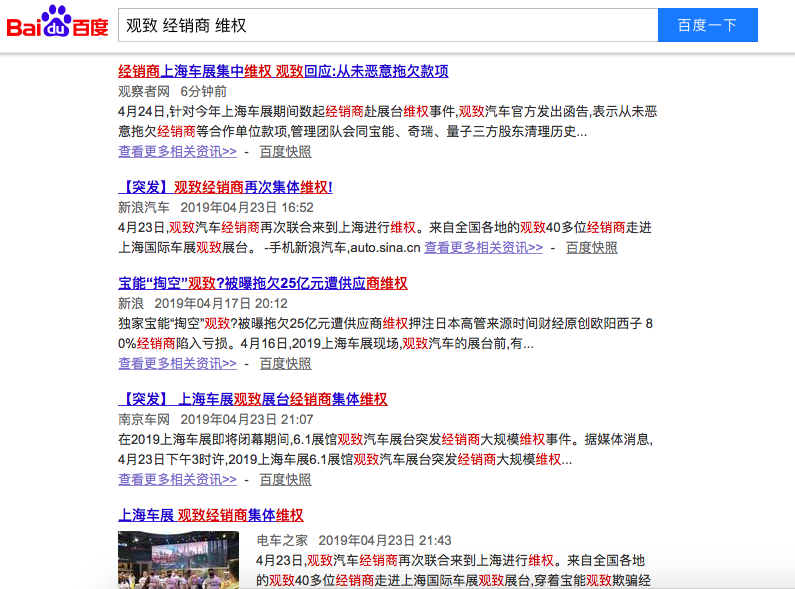
Task: Click the date 2019年04月23日 16:52
Action: [247, 207]
